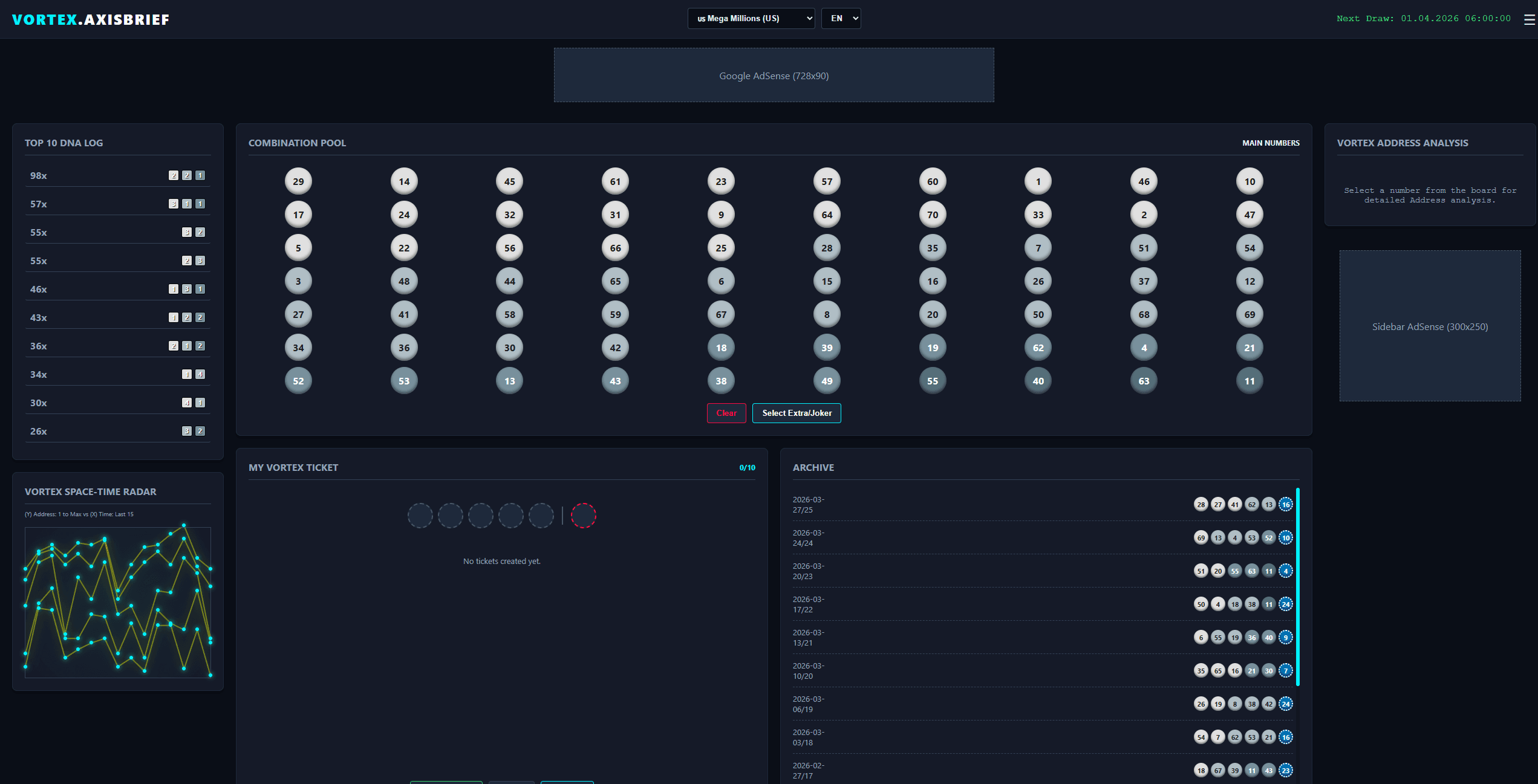The image size is (1538, 784).
Task: Pick number 10 from the combination pool
Action: (x=1250, y=181)
